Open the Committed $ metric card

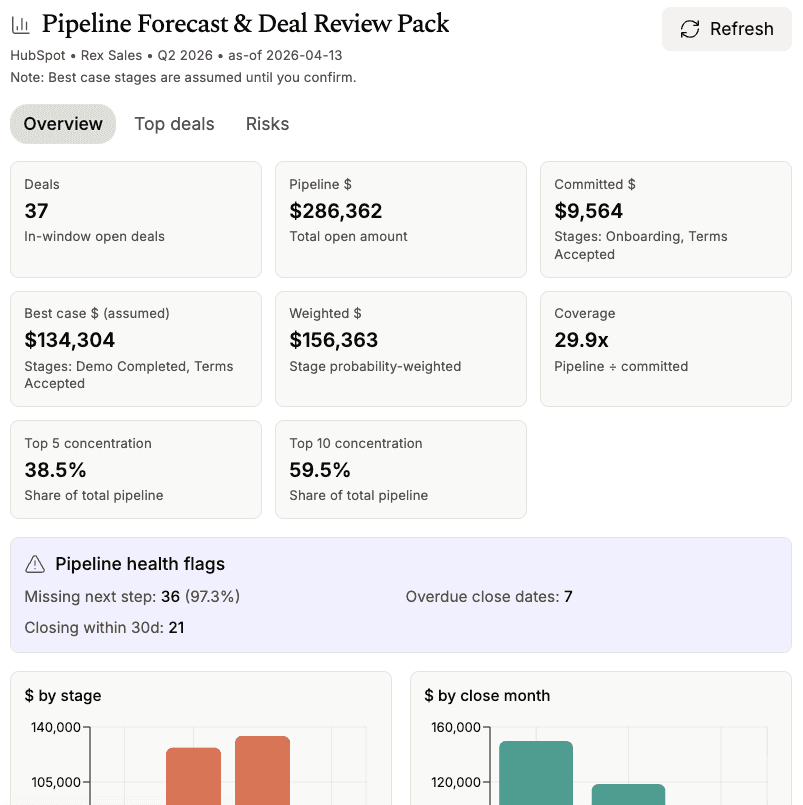665,219
